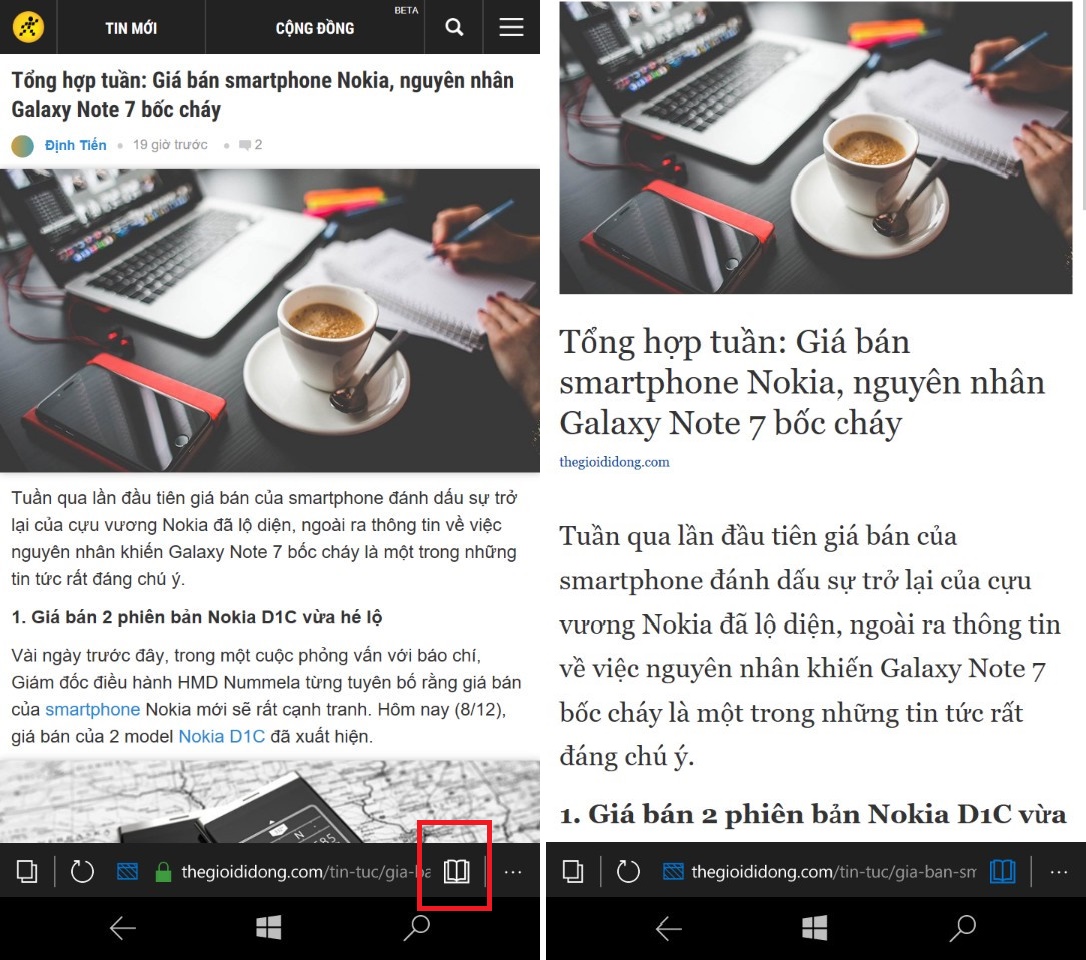Click '19 giờ trước' timestamp text
The height and width of the screenshot is (960, 1086).
pyautogui.click(x=170, y=145)
